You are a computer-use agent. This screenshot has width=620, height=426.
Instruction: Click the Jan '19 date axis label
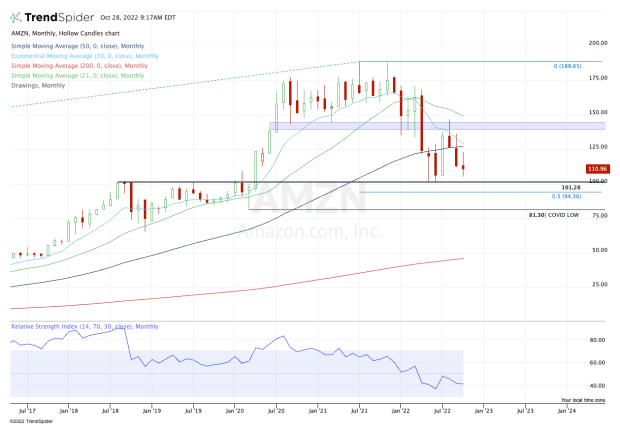click(x=152, y=411)
